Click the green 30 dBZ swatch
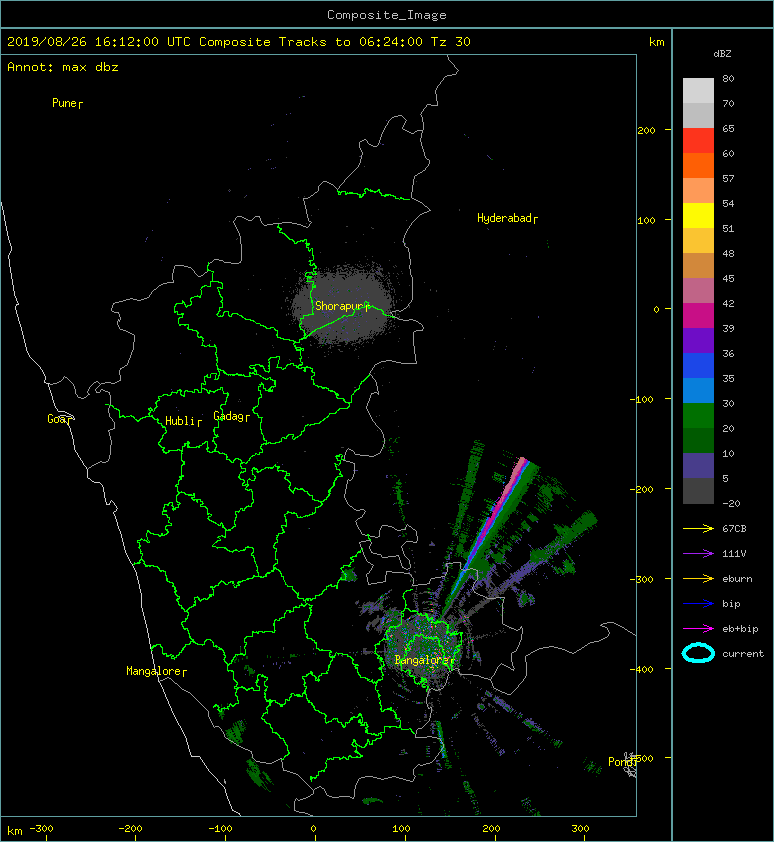This screenshot has width=774, height=842. (x=698, y=415)
